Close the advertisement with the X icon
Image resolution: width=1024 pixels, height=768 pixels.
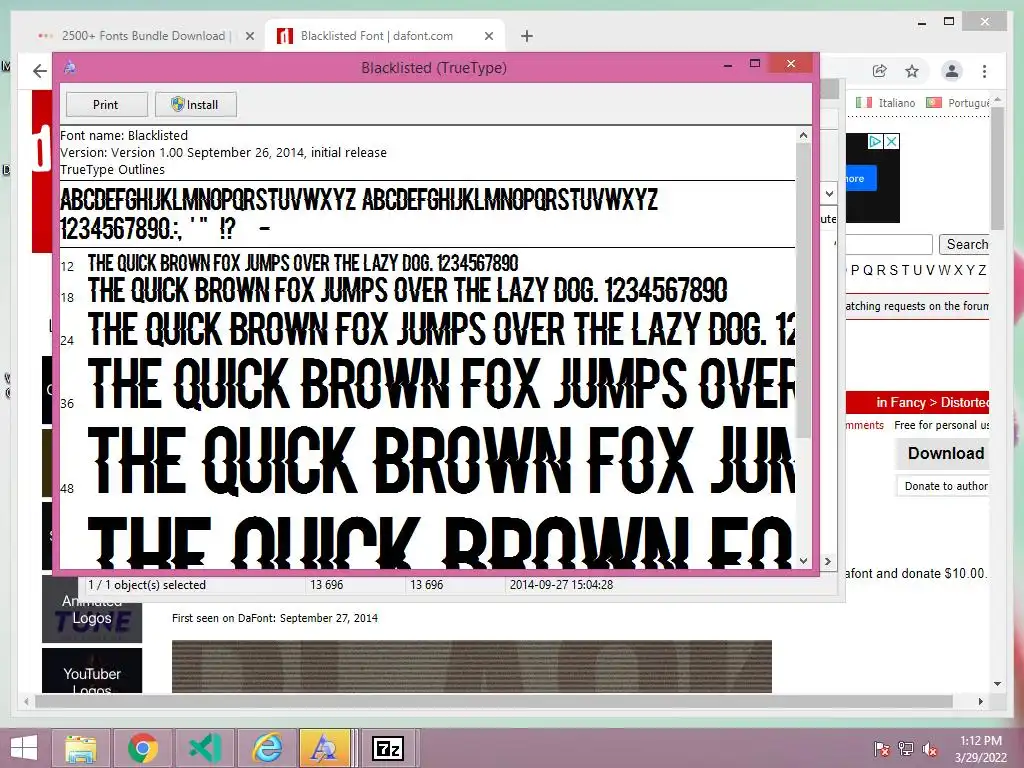(x=891, y=141)
